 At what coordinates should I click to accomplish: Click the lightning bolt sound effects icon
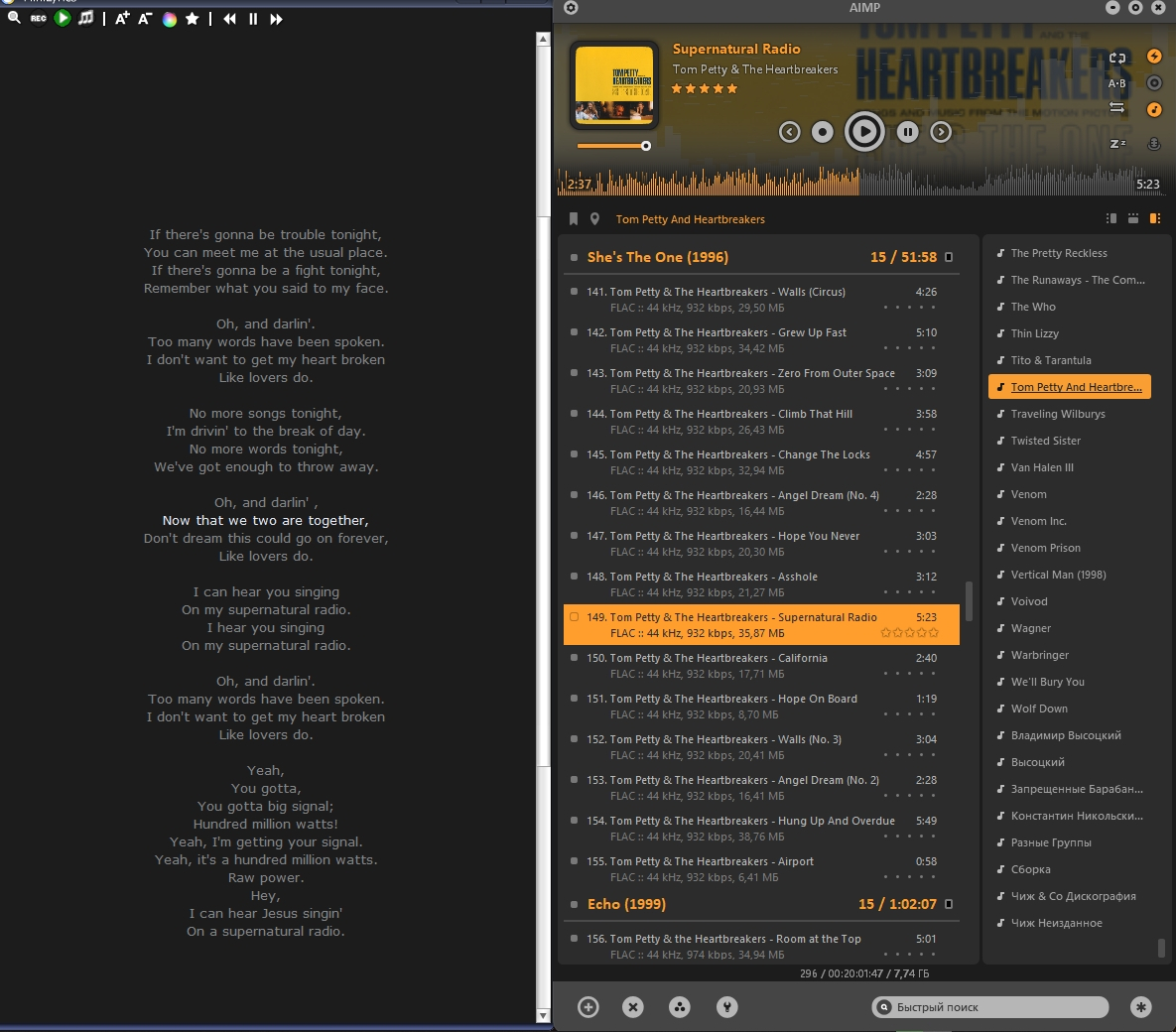tap(1154, 57)
